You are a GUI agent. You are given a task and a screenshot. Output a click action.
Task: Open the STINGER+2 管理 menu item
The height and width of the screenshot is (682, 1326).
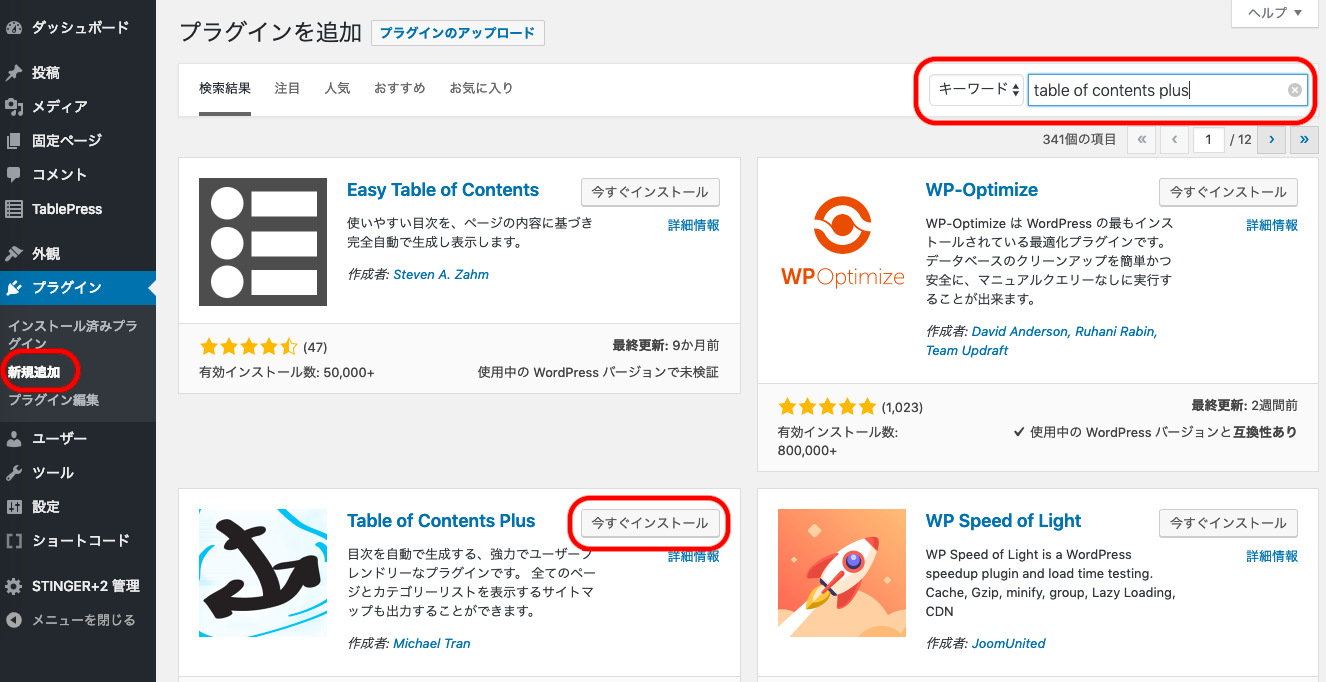[x=78, y=586]
